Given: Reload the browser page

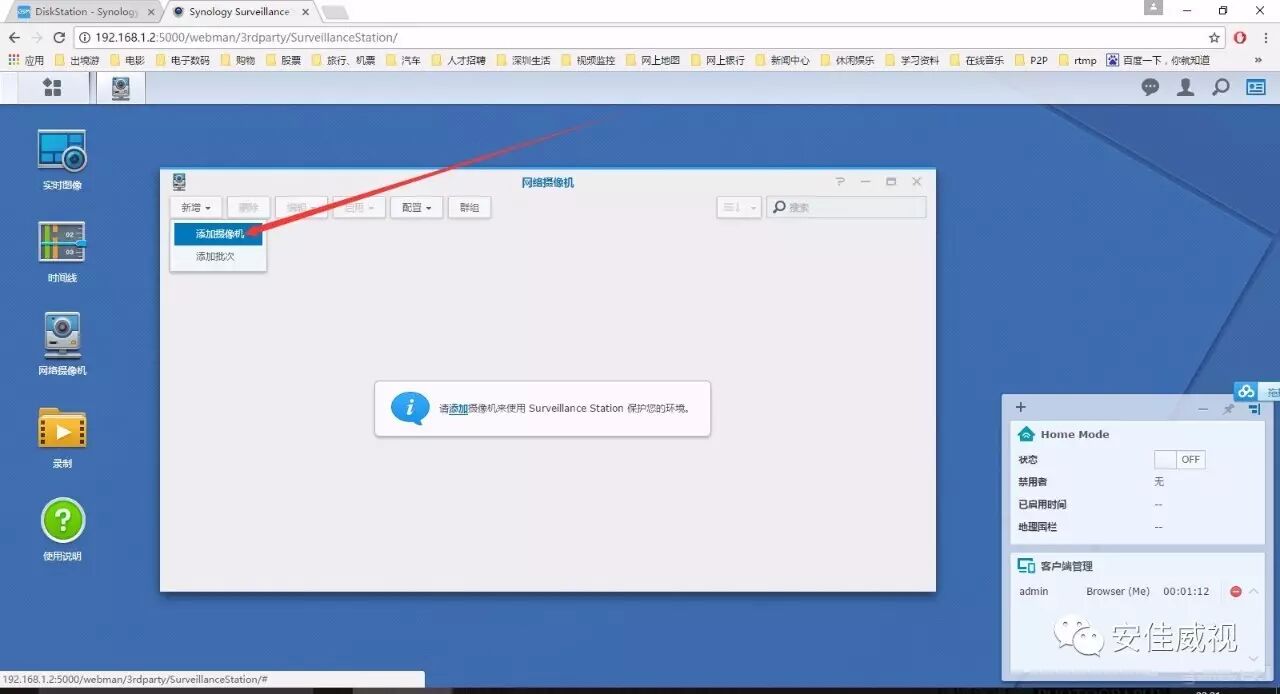Looking at the screenshot, I should (x=59, y=37).
